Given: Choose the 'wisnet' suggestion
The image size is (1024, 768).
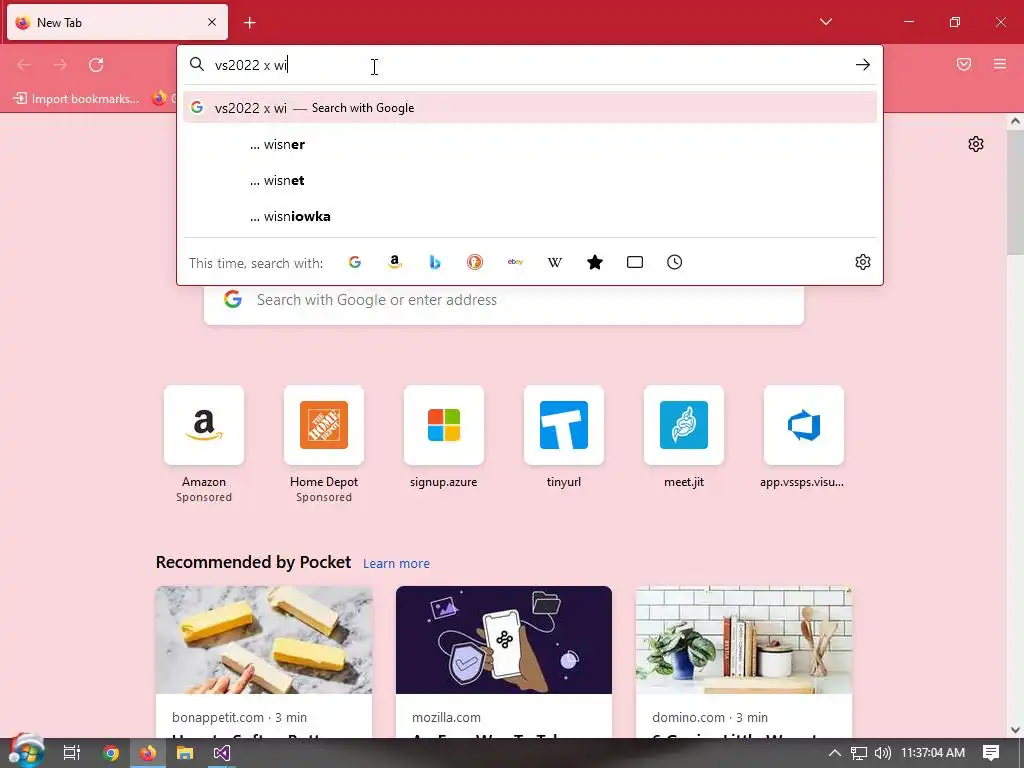Looking at the screenshot, I should 530,180.
